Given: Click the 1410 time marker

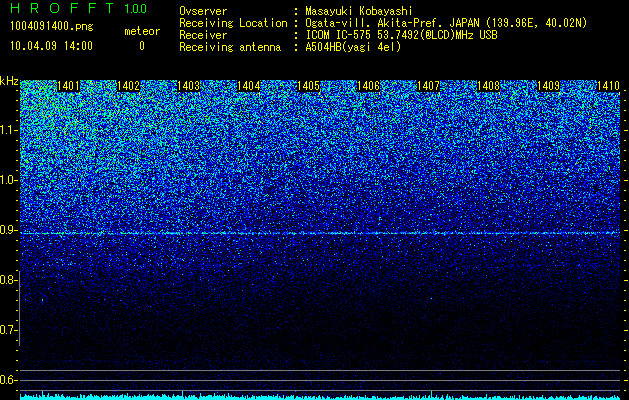Looking at the screenshot, I should (x=609, y=86).
